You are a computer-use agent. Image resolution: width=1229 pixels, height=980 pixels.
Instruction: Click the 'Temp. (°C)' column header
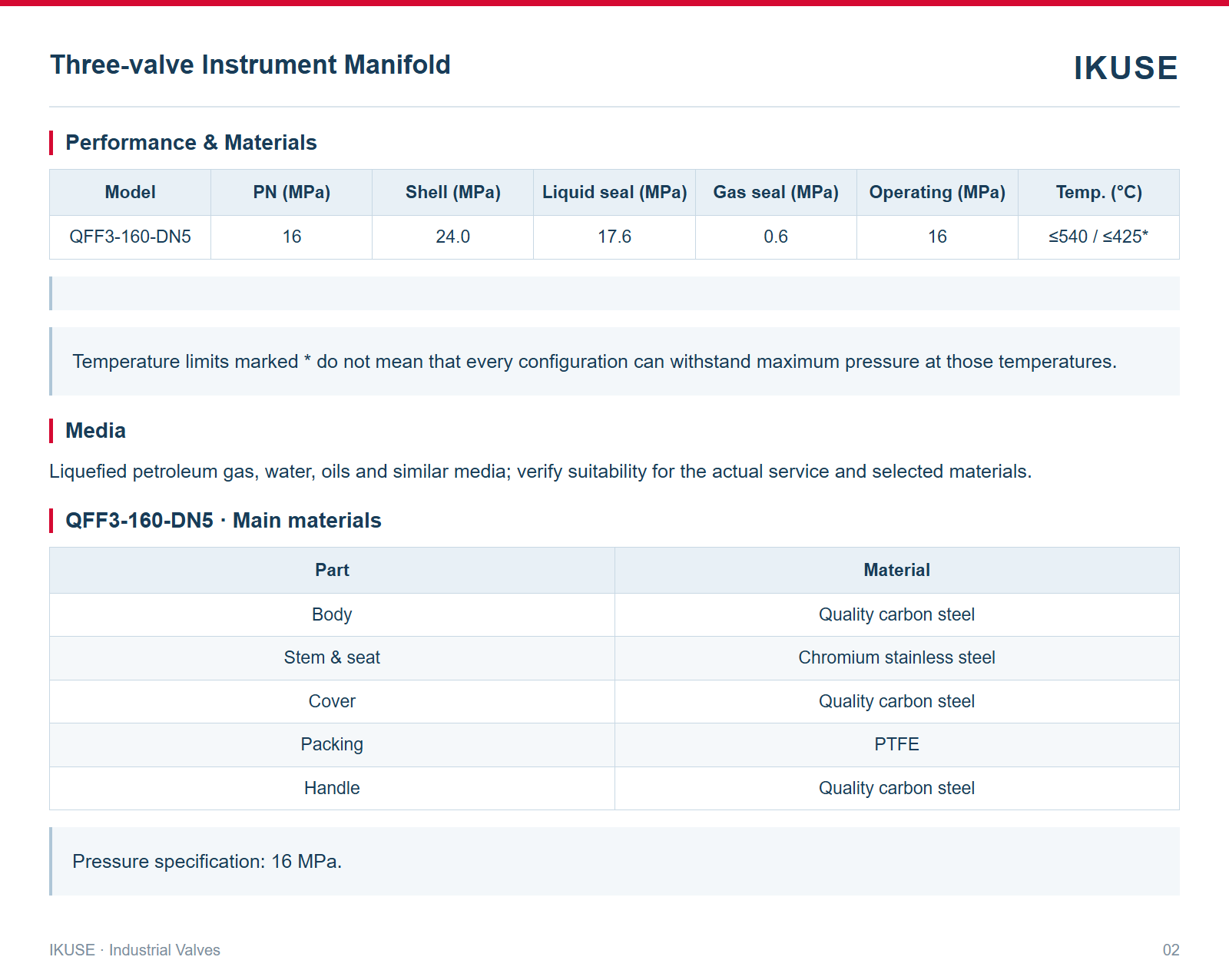pyautogui.click(x=1098, y=192)
